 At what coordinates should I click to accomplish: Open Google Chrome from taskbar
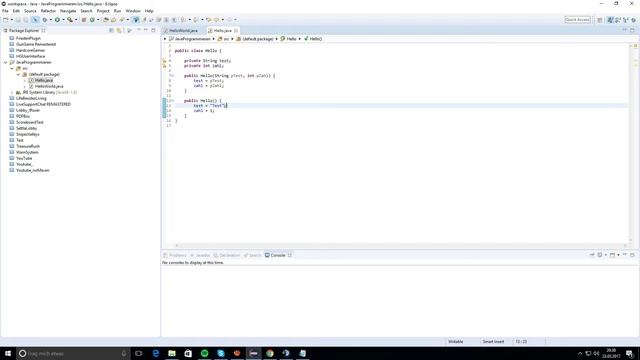pos(270,353)
